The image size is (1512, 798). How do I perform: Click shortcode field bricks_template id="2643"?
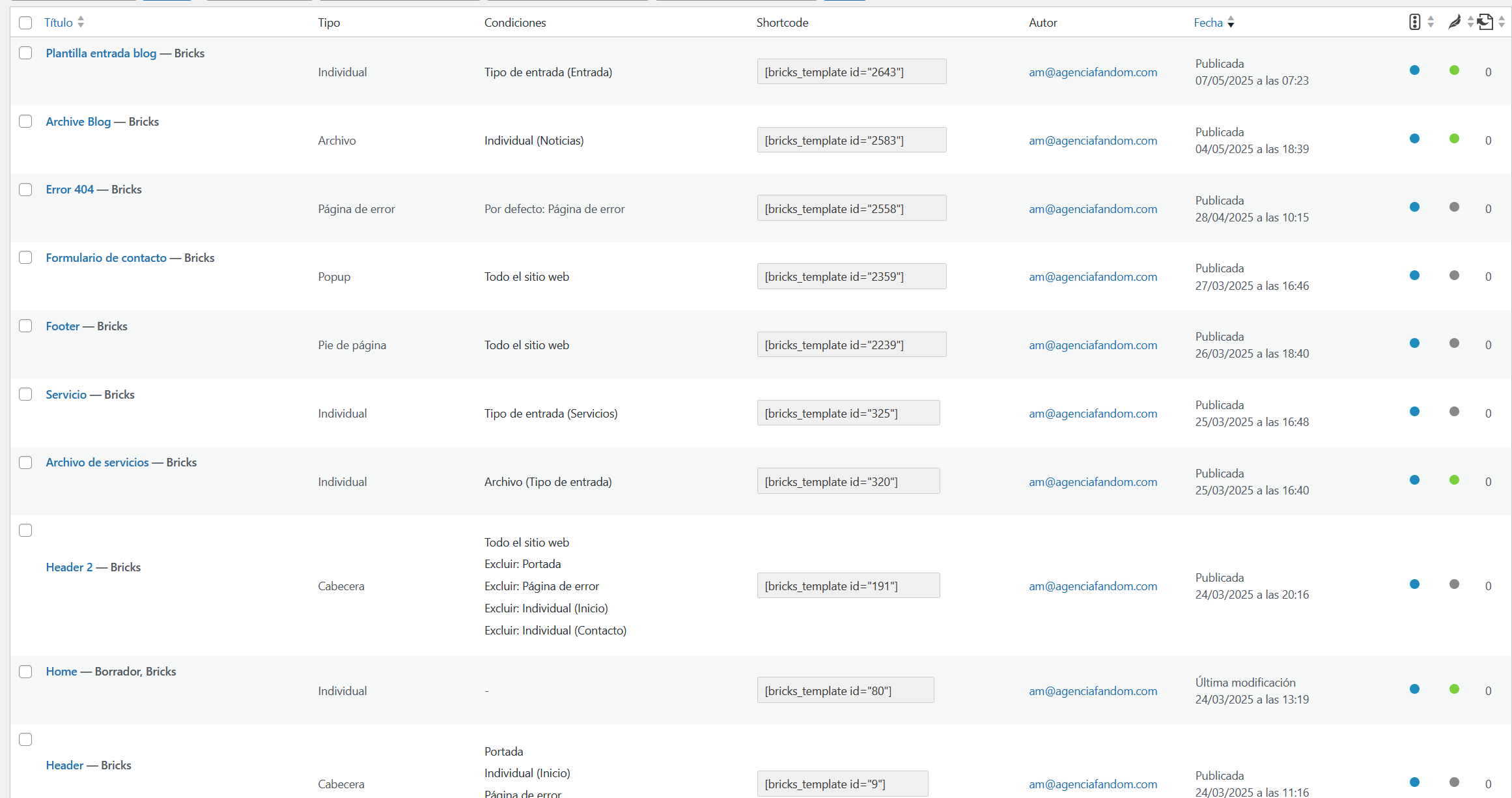click(851, 72)
